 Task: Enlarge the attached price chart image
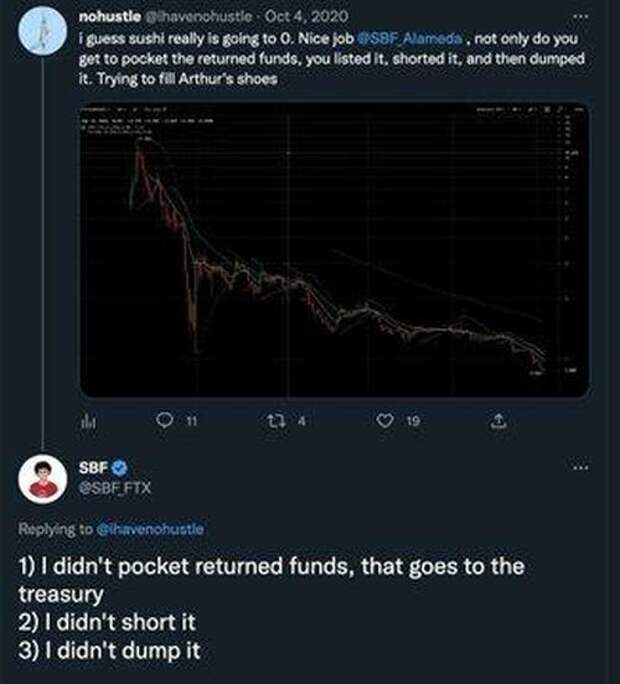(x=332, y=250)
